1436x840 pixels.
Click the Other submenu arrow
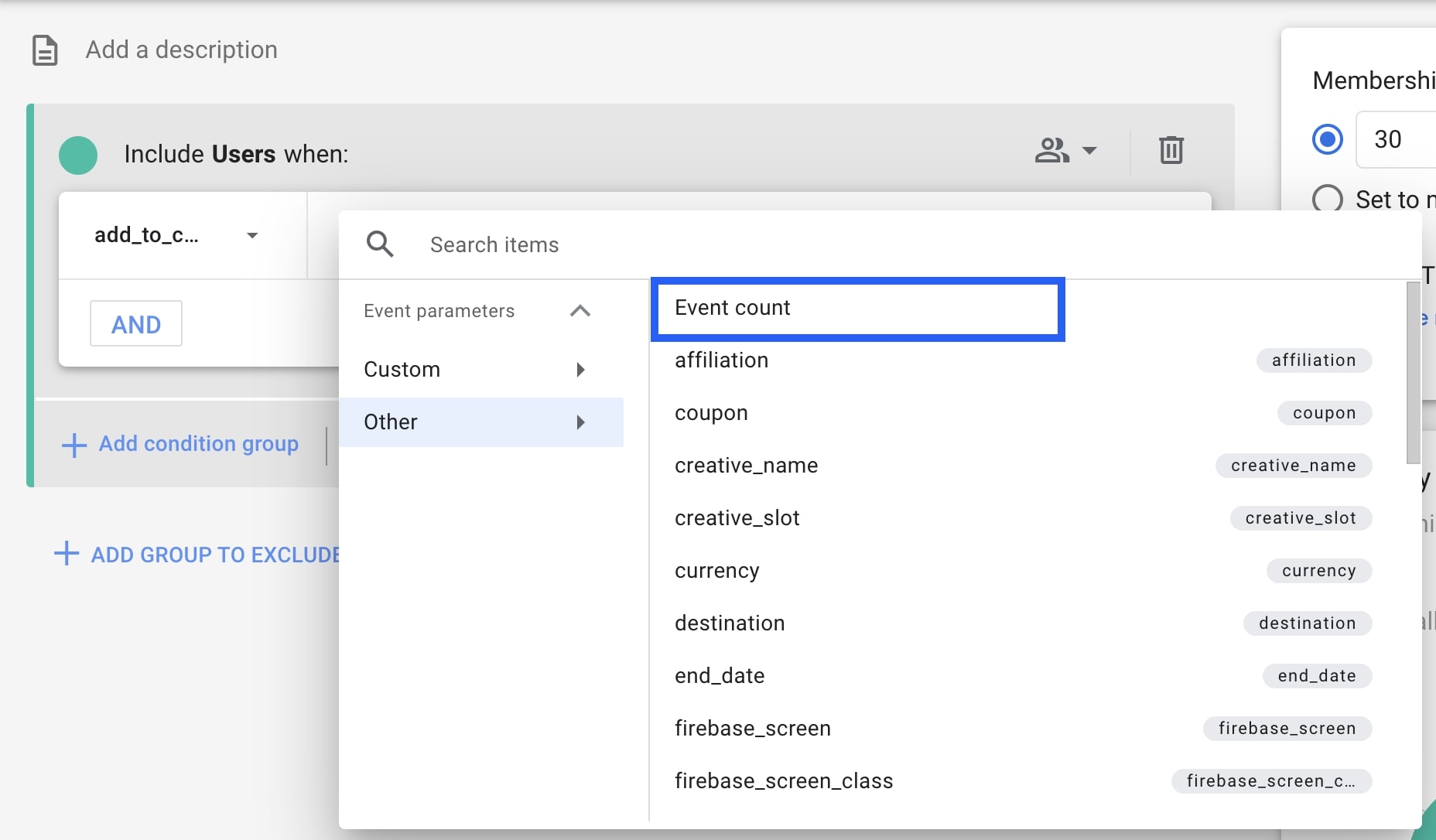point(580,422)
